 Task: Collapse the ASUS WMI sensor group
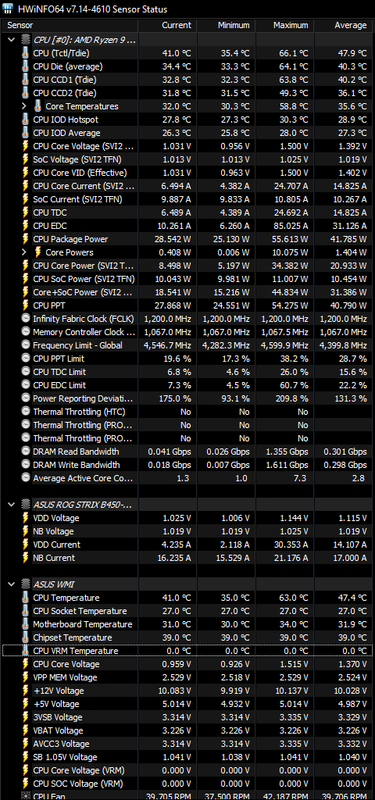pyautogui.click(x=11, y=584)
